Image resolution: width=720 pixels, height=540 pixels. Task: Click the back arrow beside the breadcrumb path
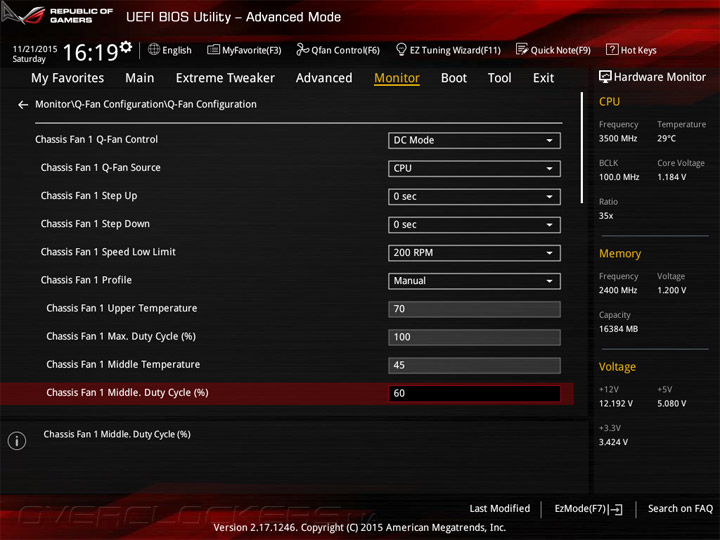click(23, 105)
